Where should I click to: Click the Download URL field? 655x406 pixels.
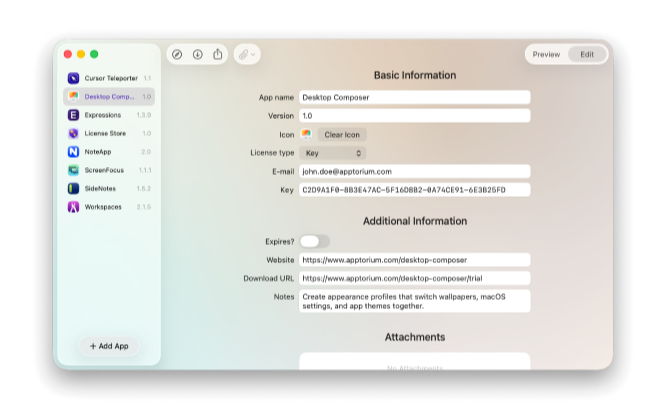tap(414, 278)
